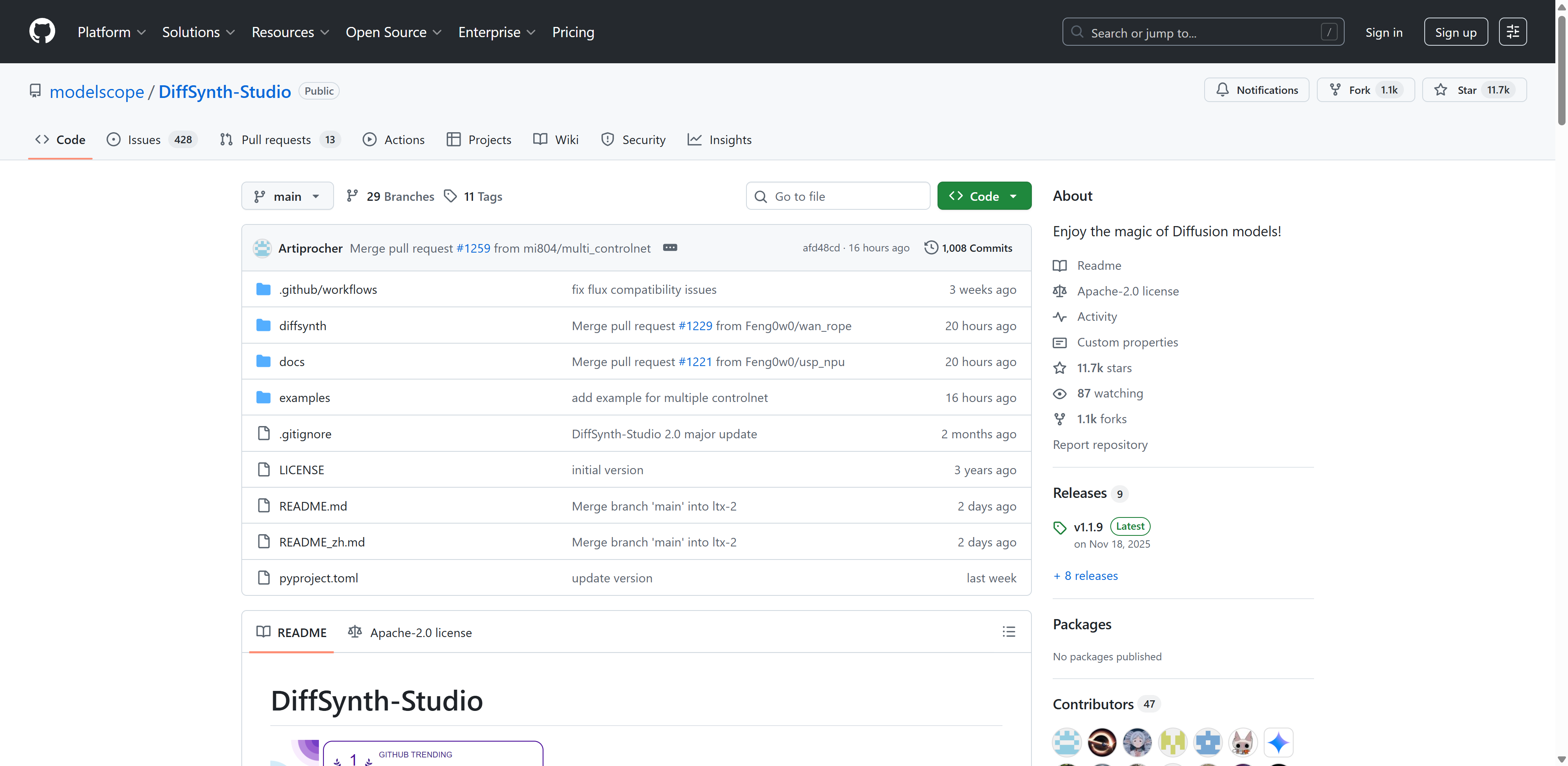Click the Go to file search field
Viewport: 1568px width, 766px height.
837,196
